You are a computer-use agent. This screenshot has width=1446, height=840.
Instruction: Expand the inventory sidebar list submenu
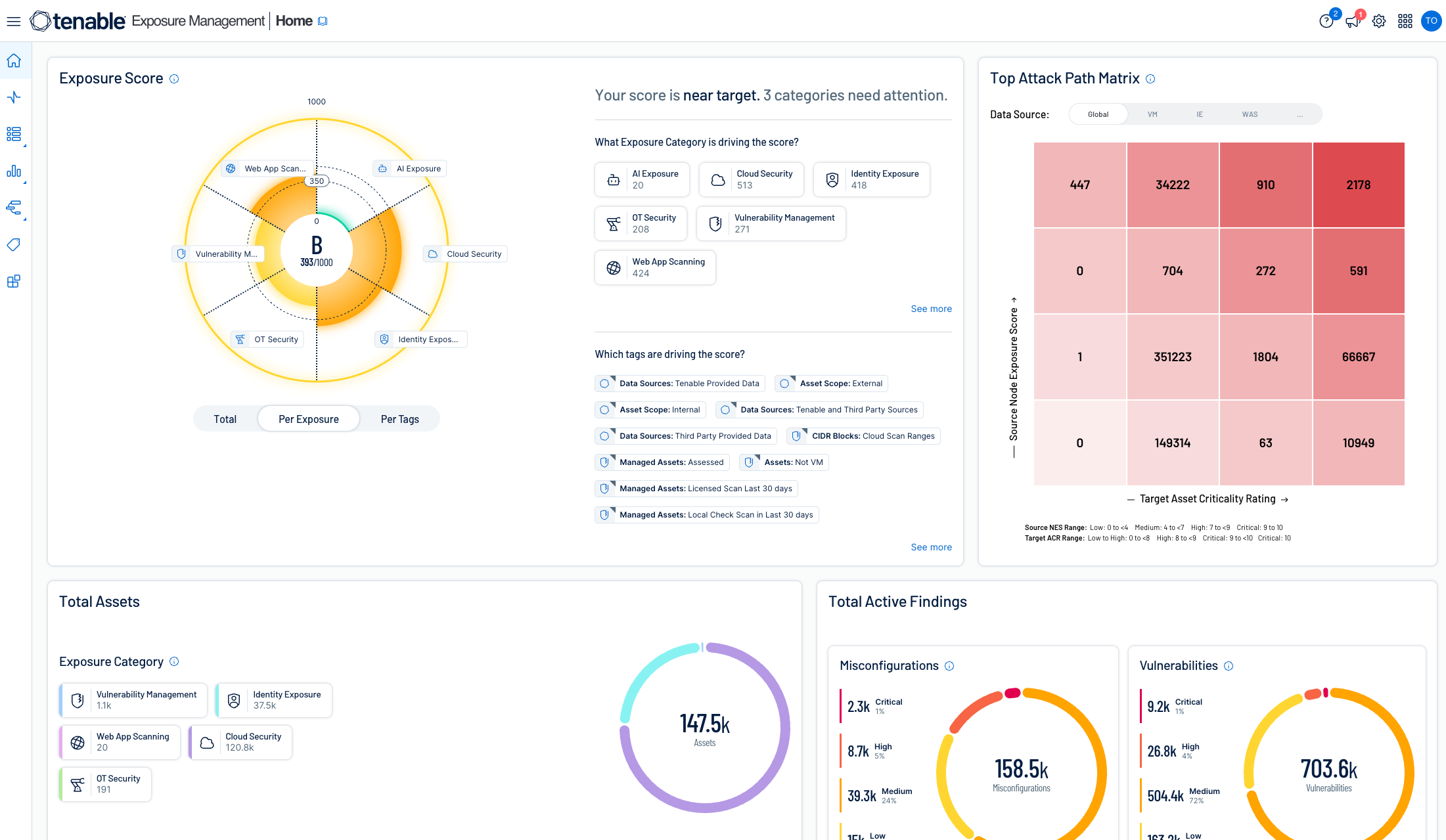[14, 135]
